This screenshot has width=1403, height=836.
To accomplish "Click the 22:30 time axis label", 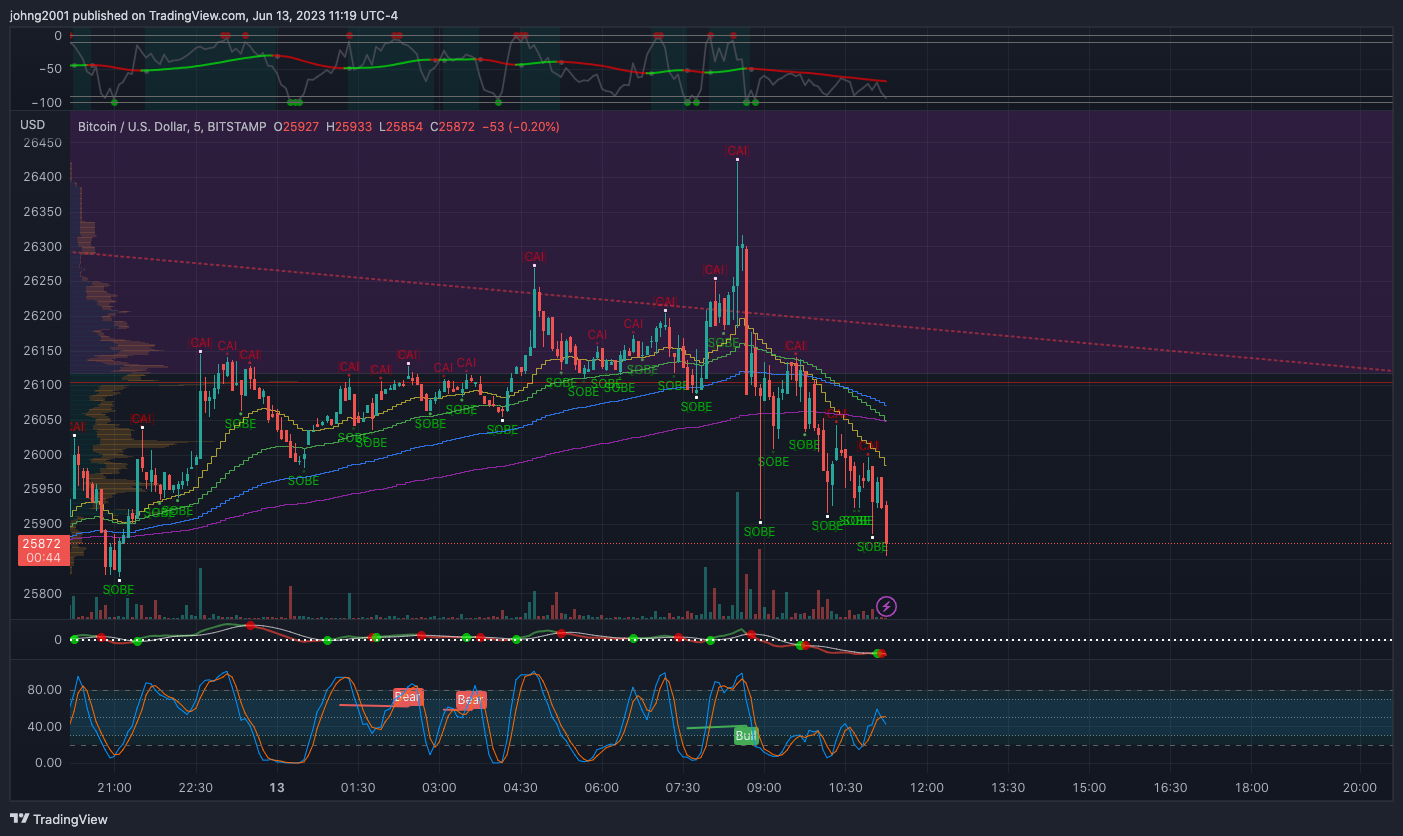I will tap(196, 788).
